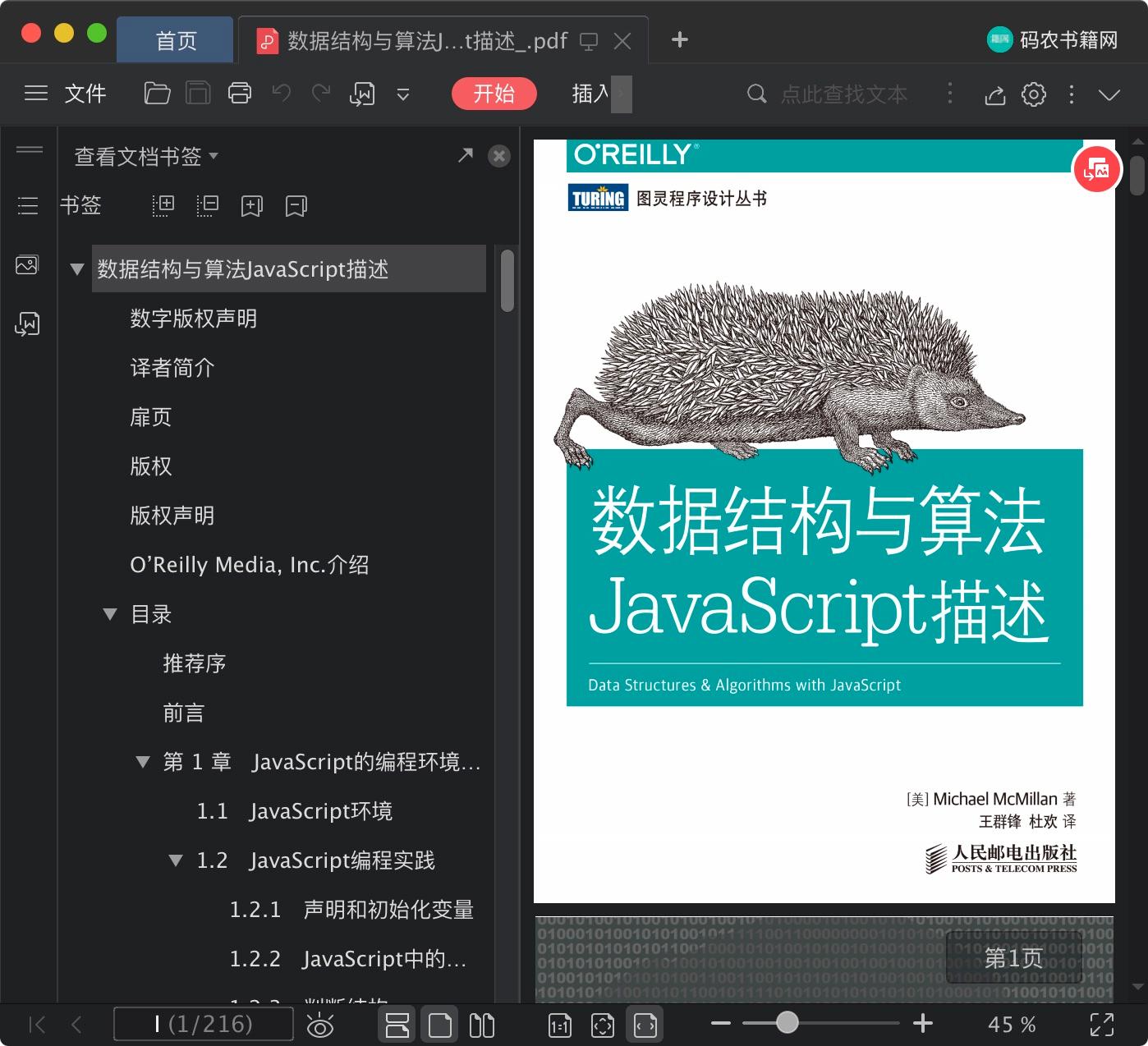The width and height of the screenshot is (1148, 1046).
Task: Toggle single page view
Action: [440, 1025]
